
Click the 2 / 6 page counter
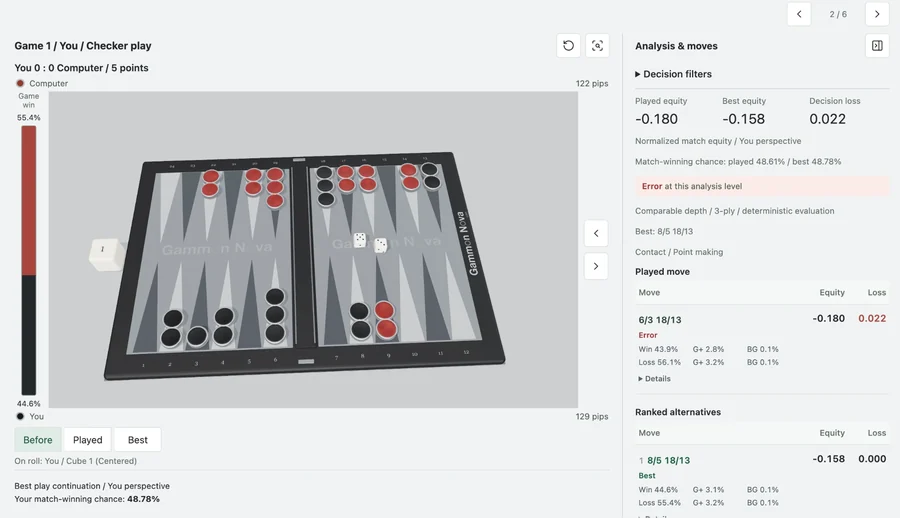coord(838,14)
